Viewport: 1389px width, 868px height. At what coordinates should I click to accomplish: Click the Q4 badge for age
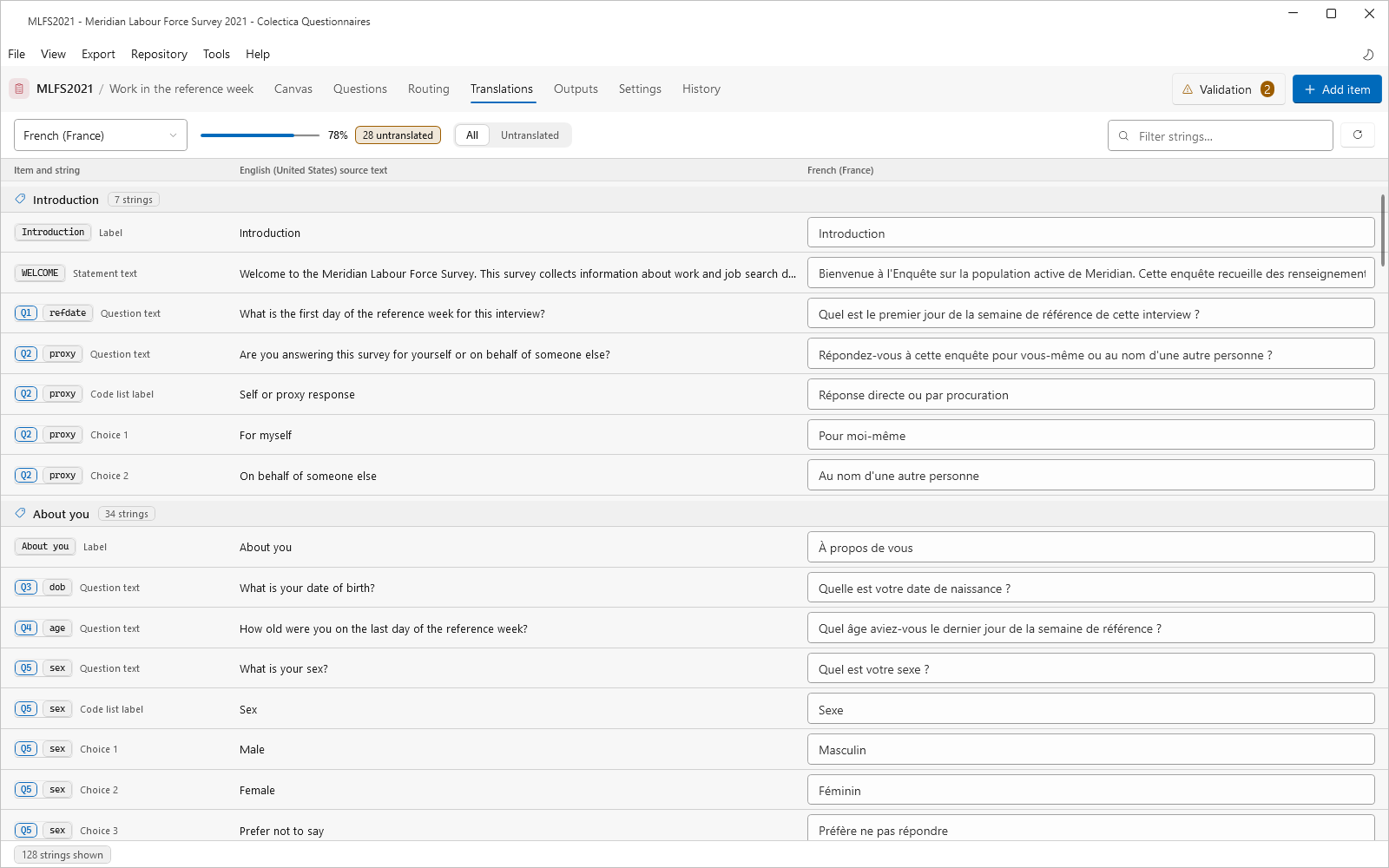[x=26, y=628]
